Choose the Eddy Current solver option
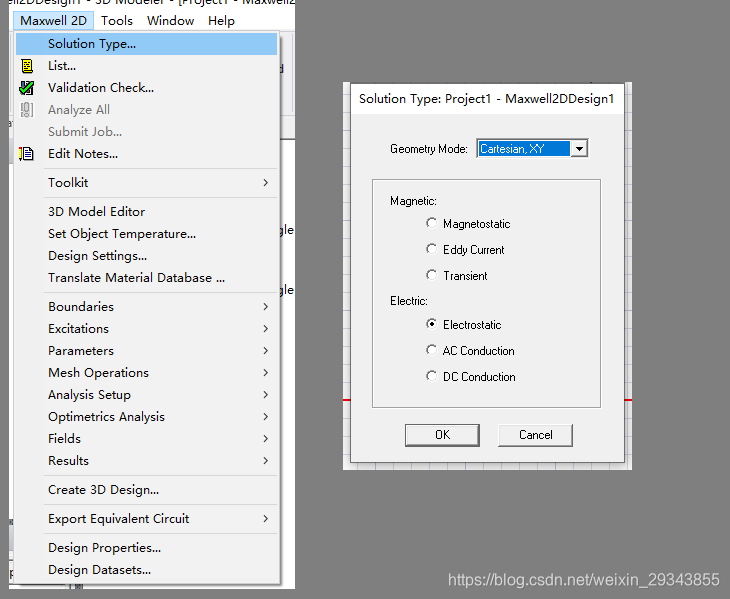730x599 pixels. click(x=432, y=250)
